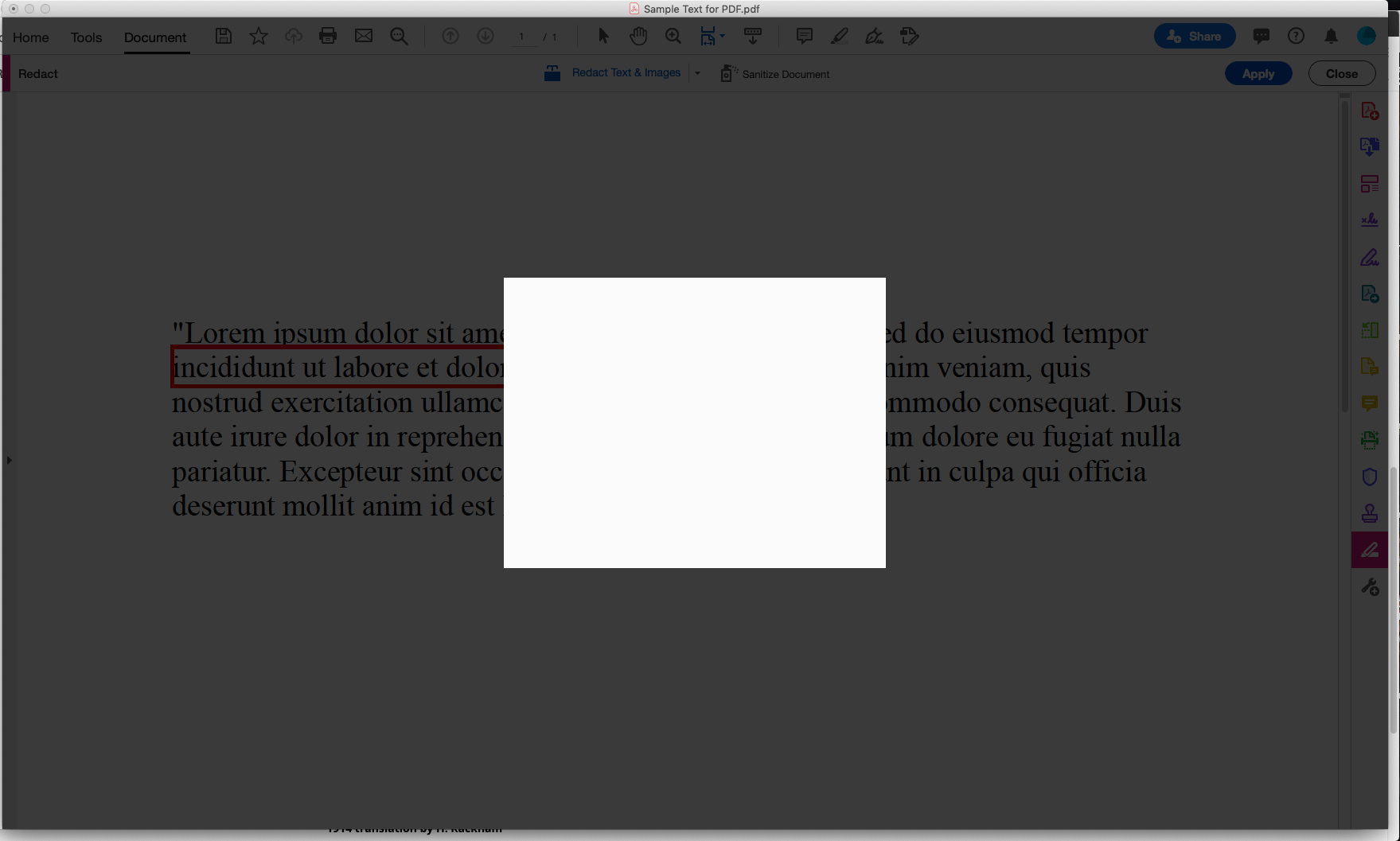Open the Export PDF tool
Screen dimensions: 1400x841
click(1370, 146)
